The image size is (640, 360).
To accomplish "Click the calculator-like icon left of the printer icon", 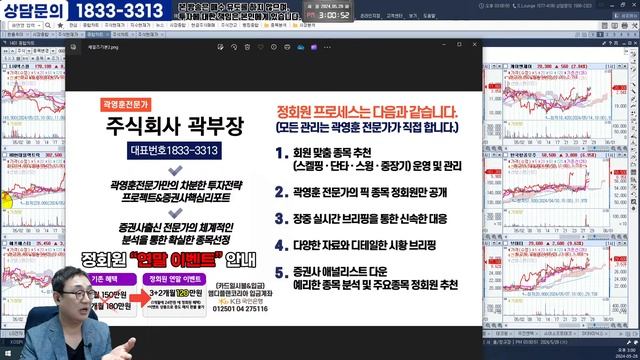I will pos(604,25).
